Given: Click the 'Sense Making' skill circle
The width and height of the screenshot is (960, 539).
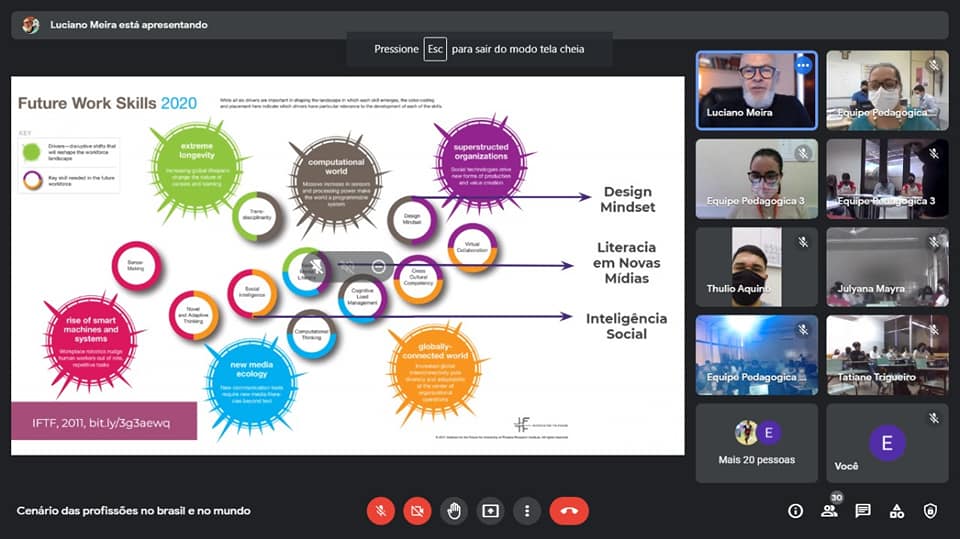Looking at the screenshot, I should (x=136, y=266).
